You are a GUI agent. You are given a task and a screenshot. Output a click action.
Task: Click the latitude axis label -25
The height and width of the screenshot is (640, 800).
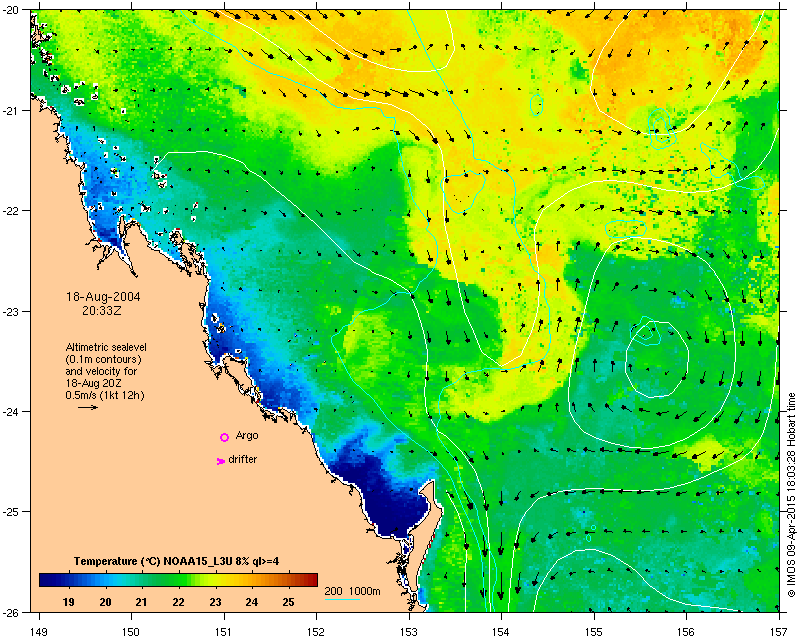pos(12,512)
